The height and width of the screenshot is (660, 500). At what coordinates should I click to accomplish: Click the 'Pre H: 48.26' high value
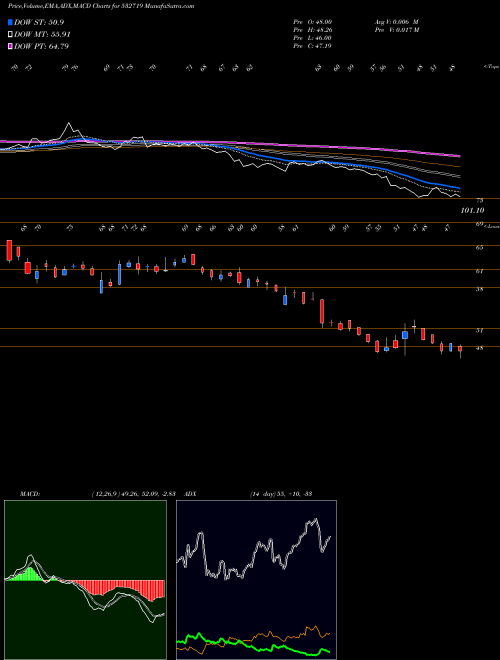312,30
